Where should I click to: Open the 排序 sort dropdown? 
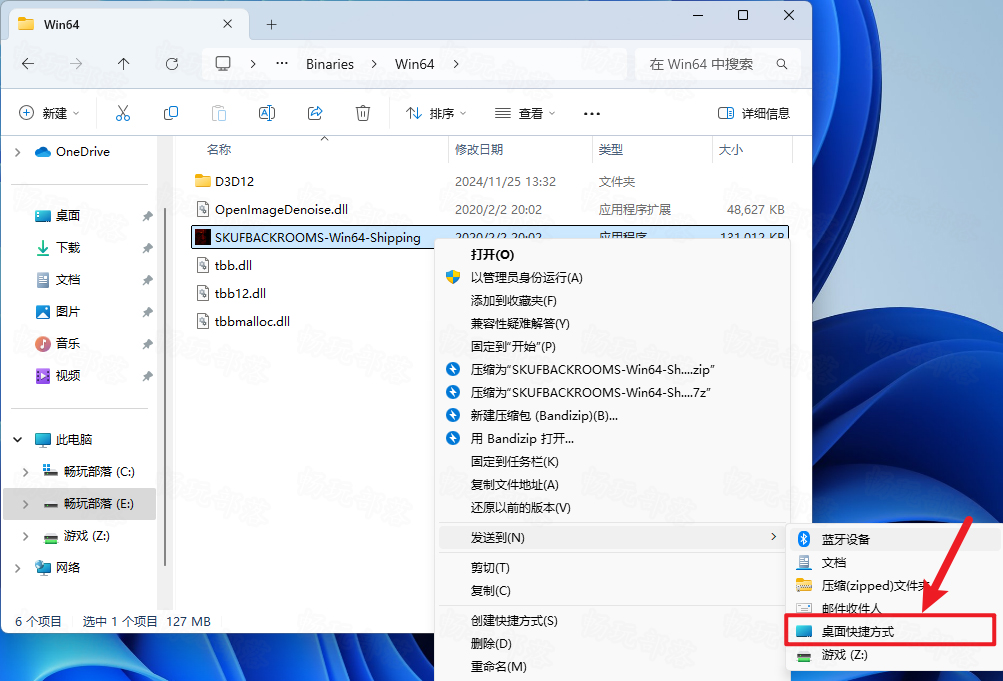(436, 113)
